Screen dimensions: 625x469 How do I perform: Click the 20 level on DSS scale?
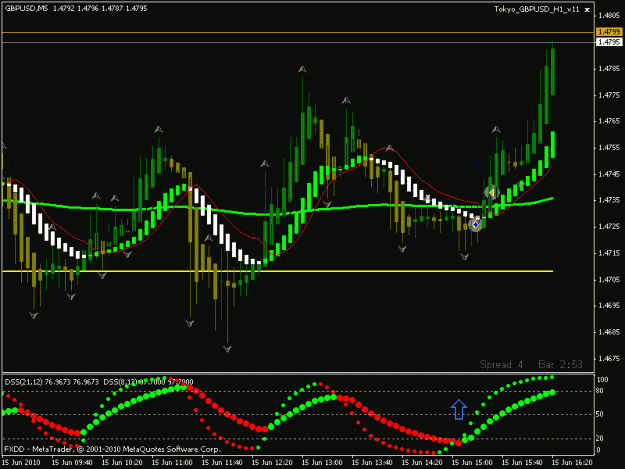click(600, 438)
